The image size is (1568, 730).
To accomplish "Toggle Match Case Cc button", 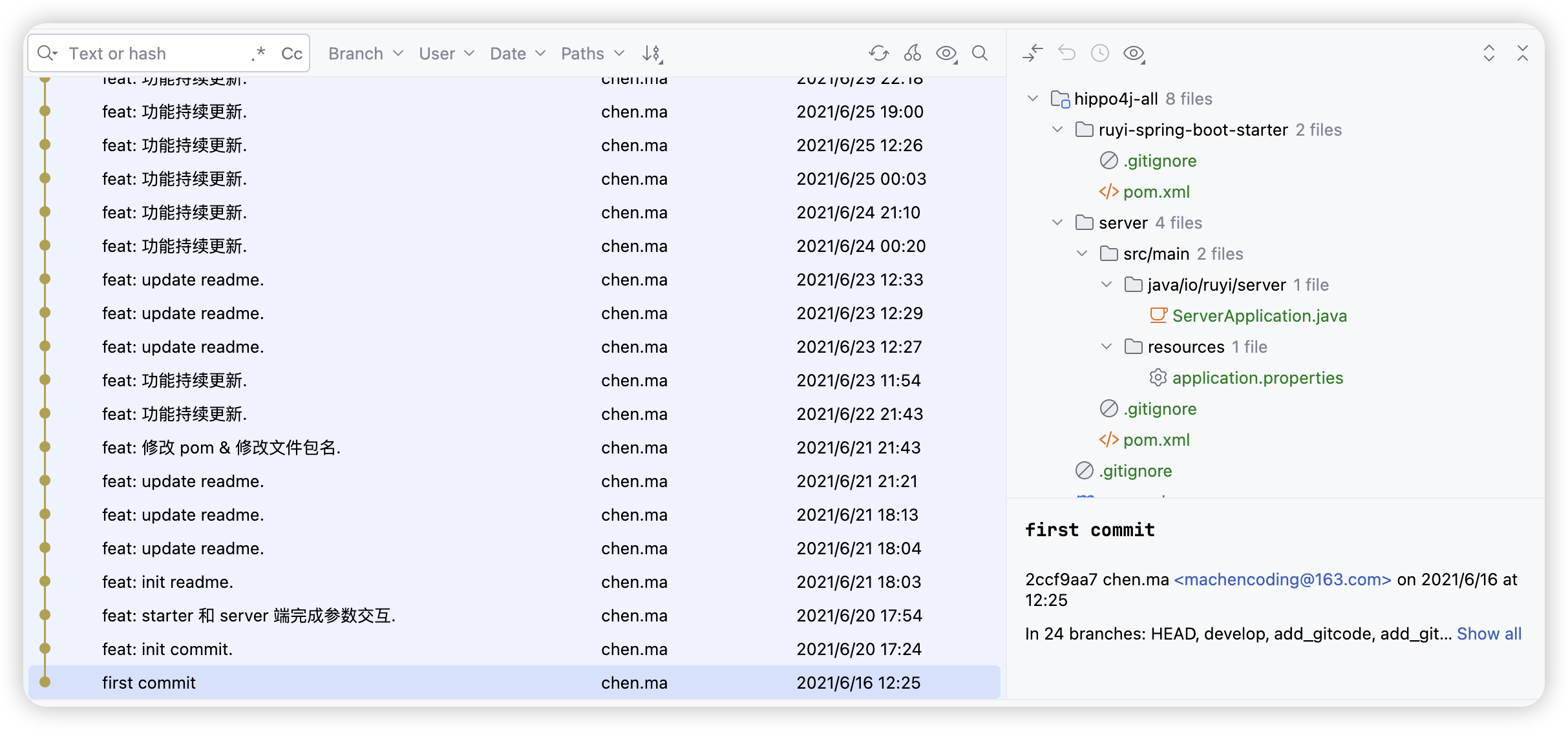I will 291,54.
